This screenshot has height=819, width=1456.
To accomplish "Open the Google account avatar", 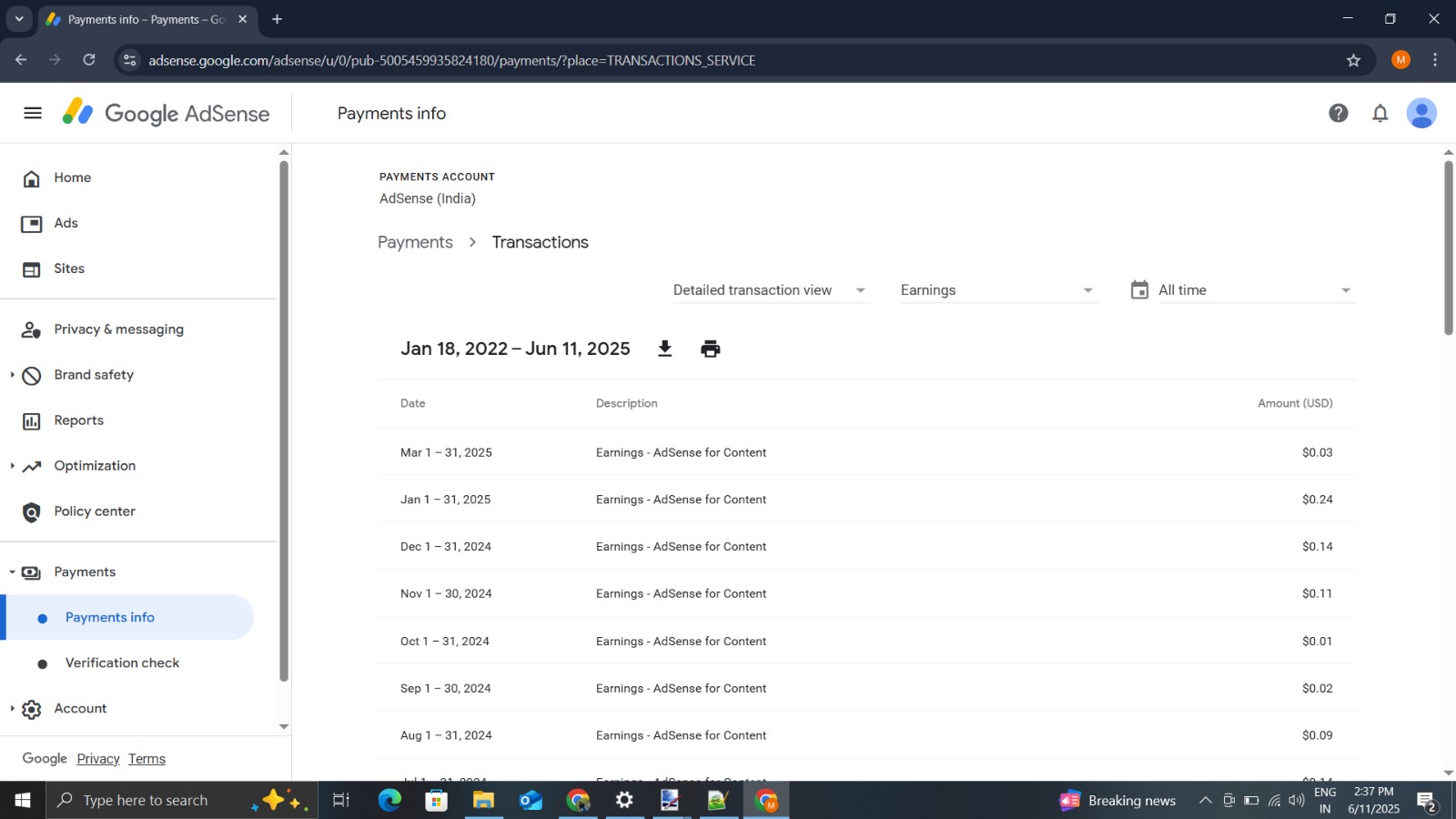I will [x=1421, y=113].
